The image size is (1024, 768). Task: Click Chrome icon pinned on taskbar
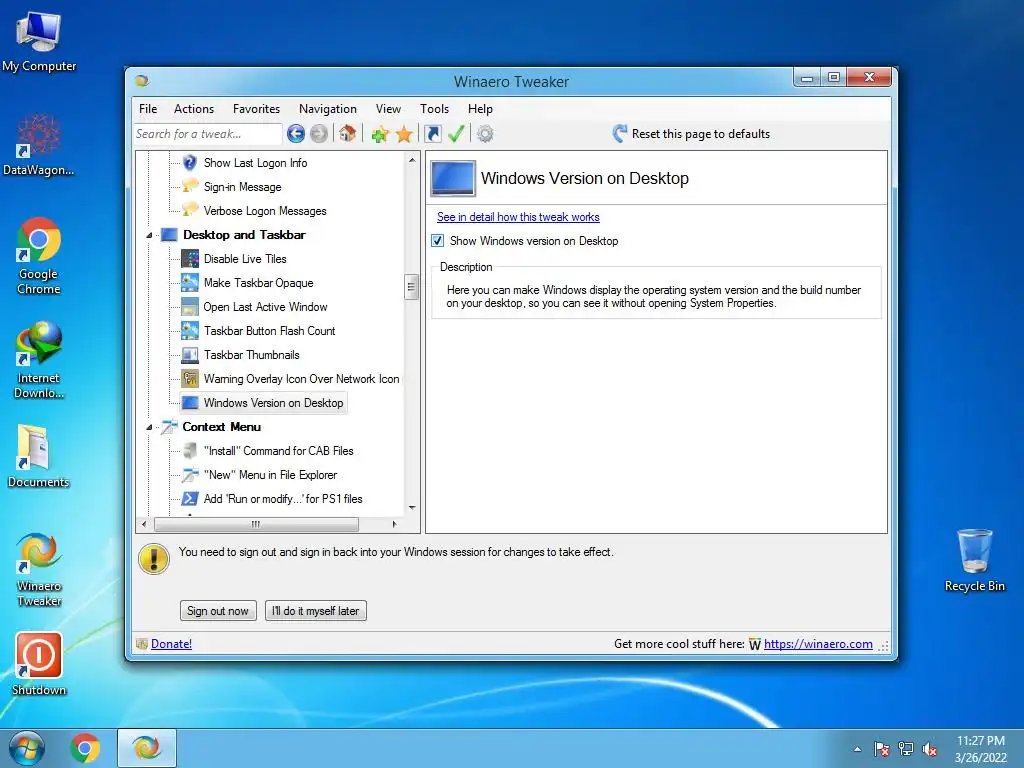(85, 748)
